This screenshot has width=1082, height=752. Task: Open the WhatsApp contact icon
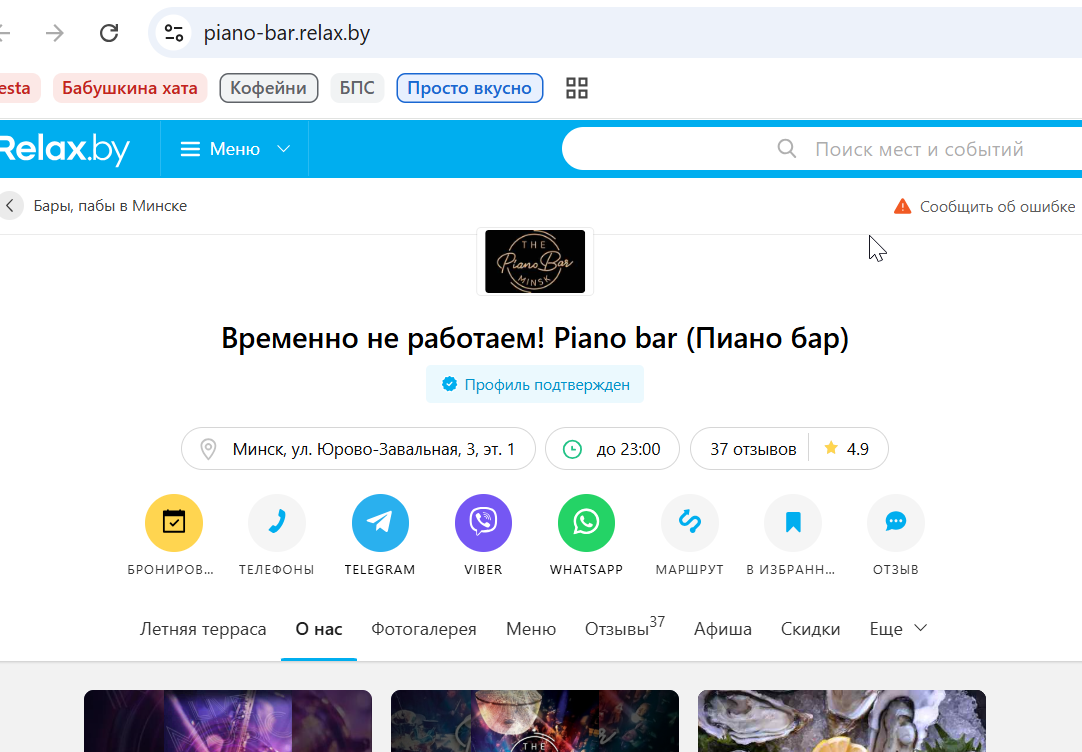tap(587, 522)
